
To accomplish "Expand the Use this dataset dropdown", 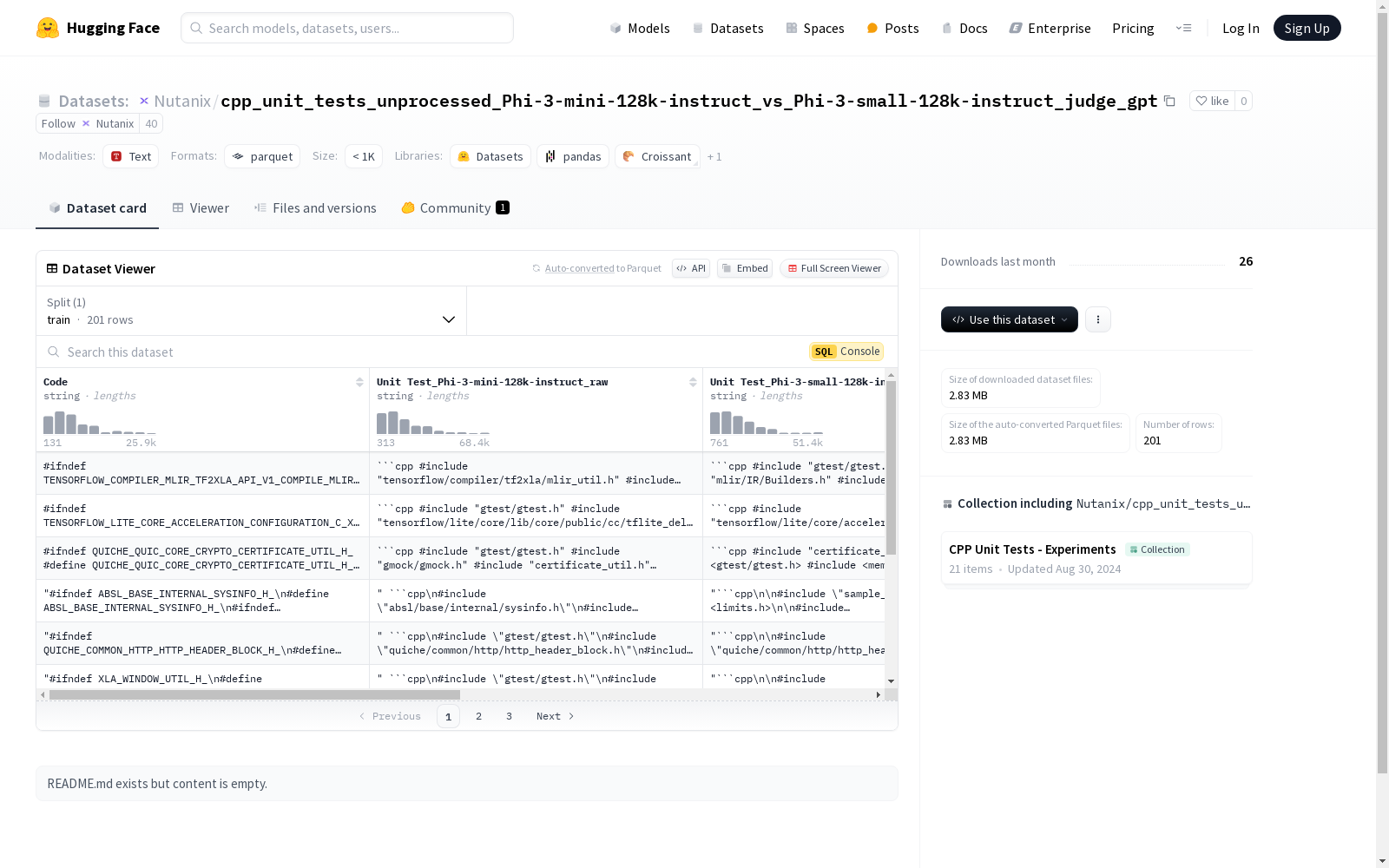I will [x=1010, y=319].
